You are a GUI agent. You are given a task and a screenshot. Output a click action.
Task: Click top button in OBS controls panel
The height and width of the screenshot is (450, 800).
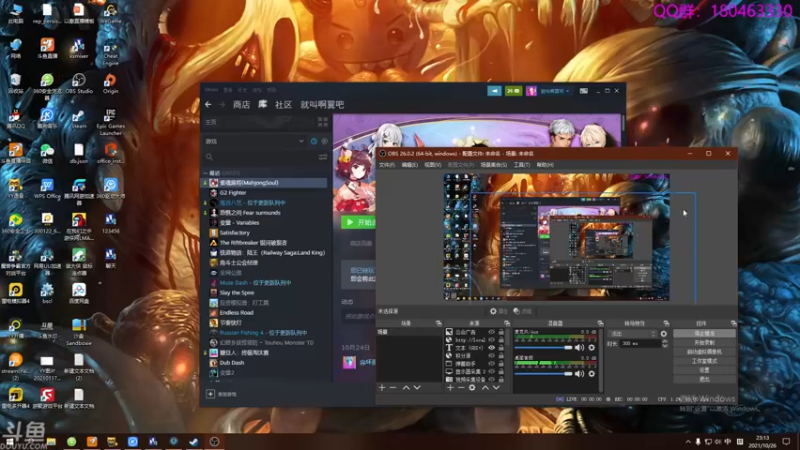(704, 333)
